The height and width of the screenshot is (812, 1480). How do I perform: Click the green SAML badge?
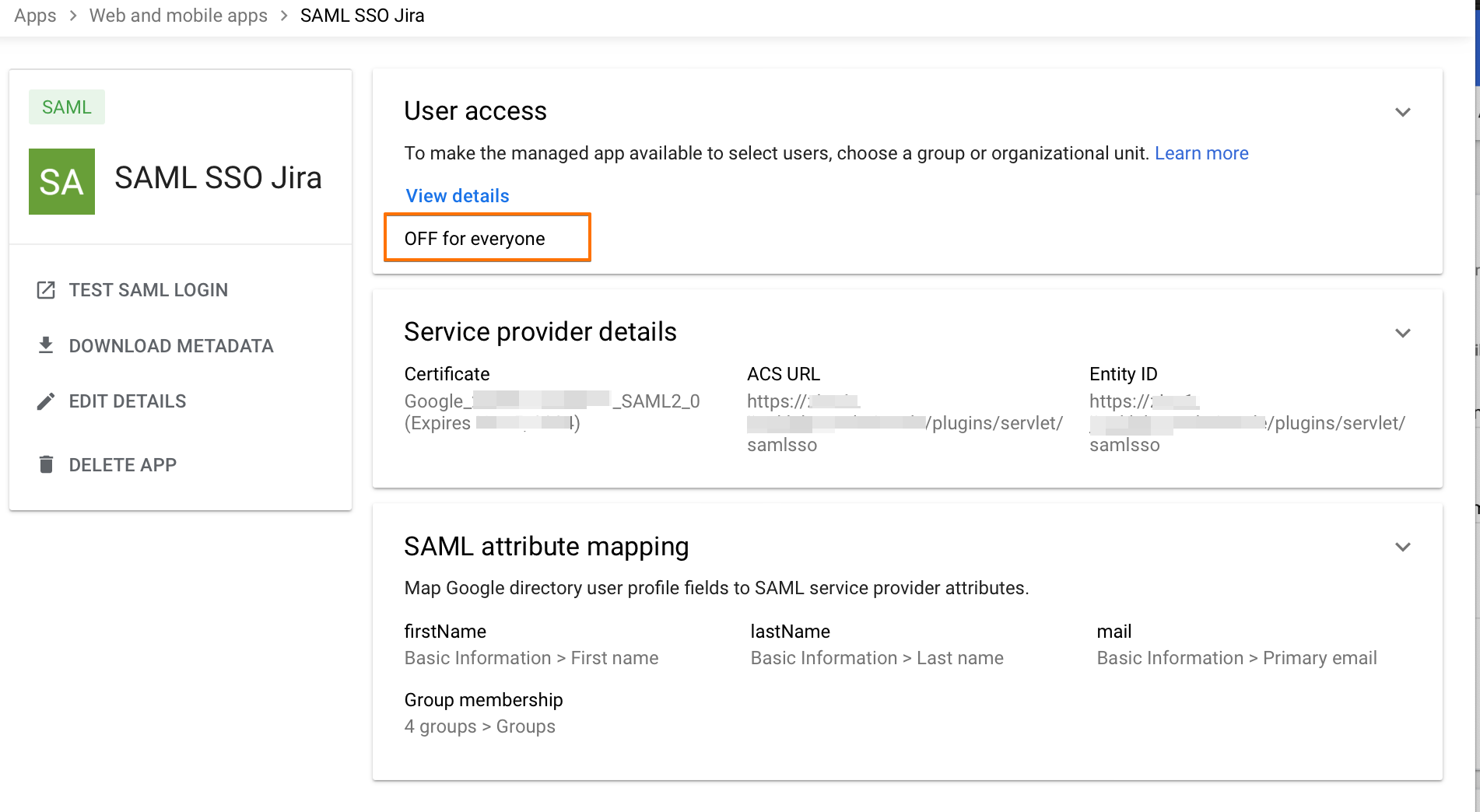coord(67,107)
